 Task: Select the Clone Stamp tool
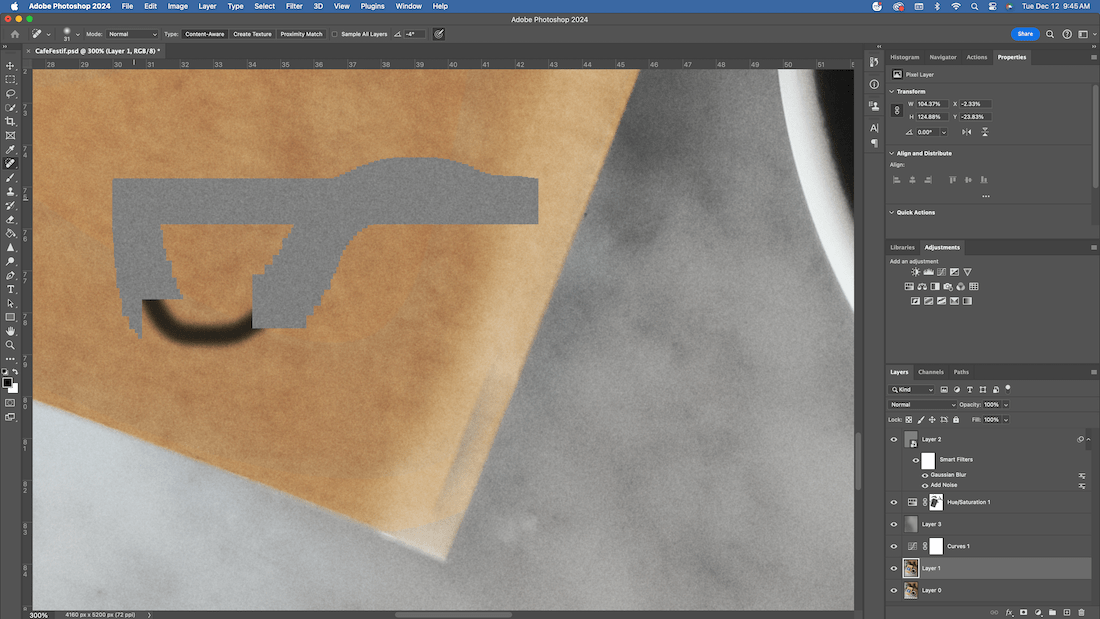pos(10,191)
